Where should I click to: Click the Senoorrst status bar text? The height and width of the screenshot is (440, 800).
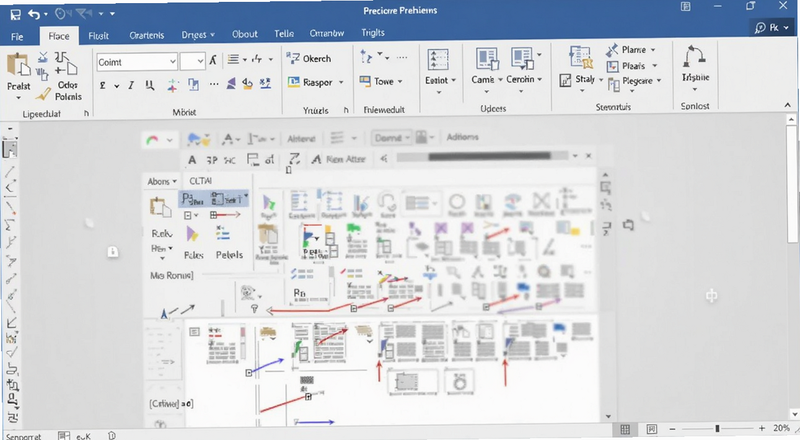[x=23, y=437]
